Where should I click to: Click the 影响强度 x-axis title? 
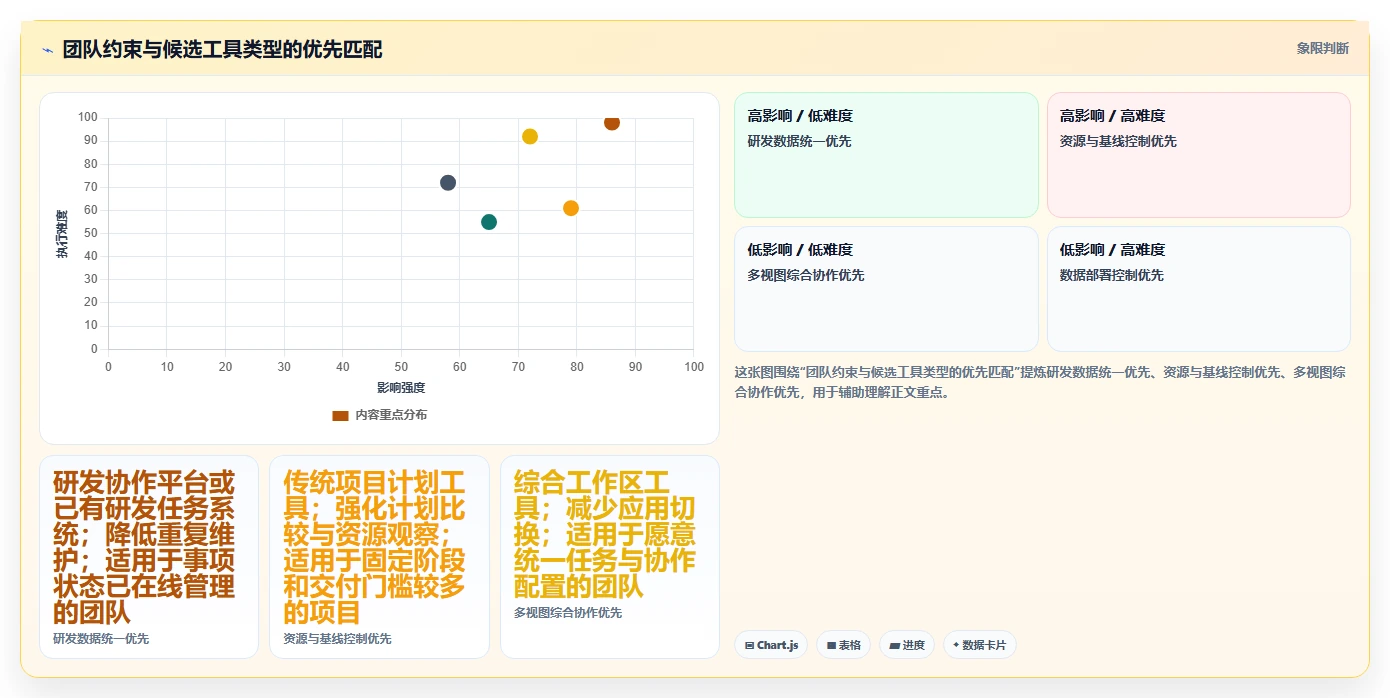tap(401, 387)
